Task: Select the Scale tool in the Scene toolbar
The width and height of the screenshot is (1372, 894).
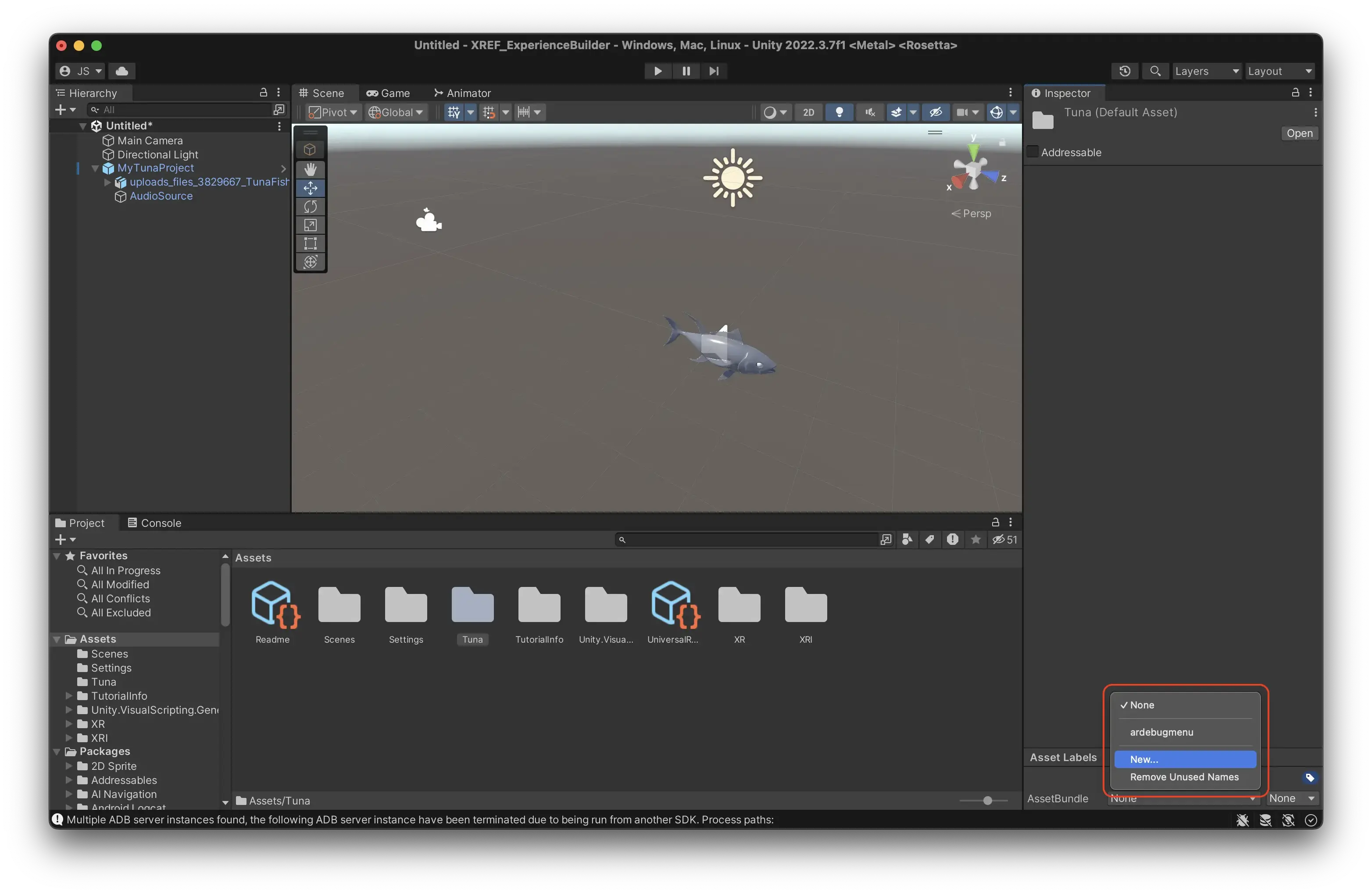Action: 310,225
